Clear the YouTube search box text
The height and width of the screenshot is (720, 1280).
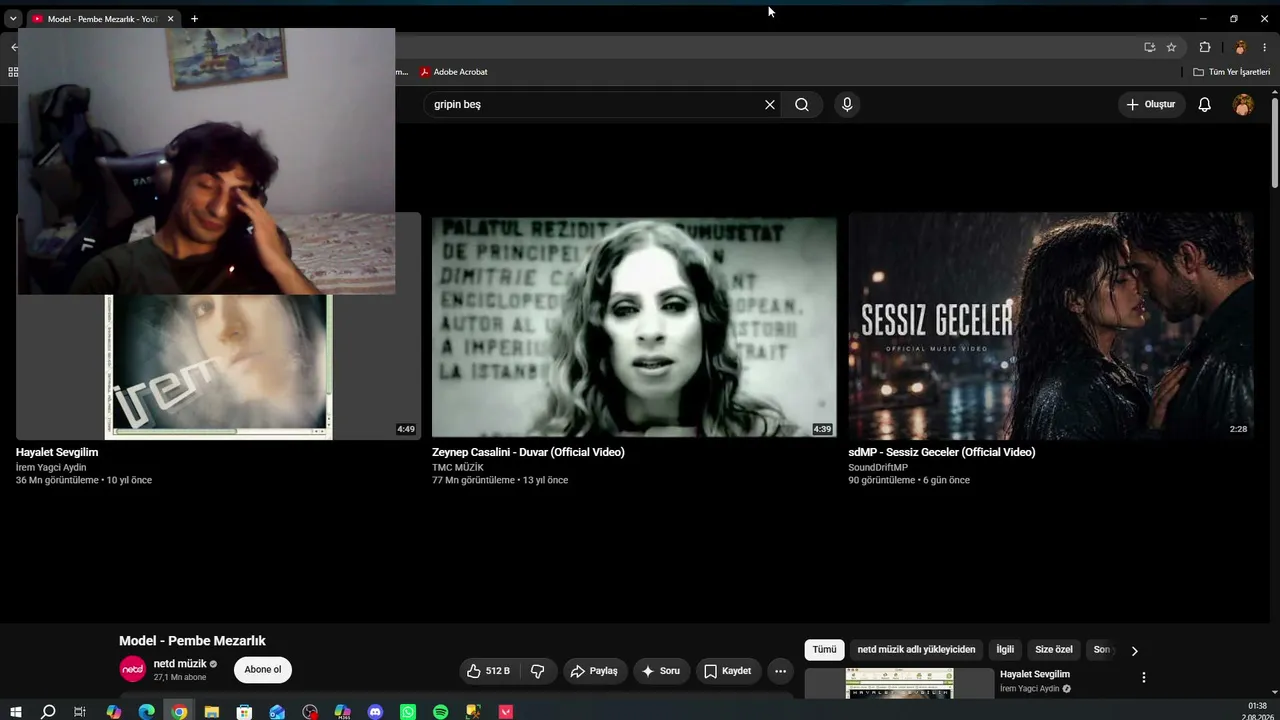[x=770, y=104]
